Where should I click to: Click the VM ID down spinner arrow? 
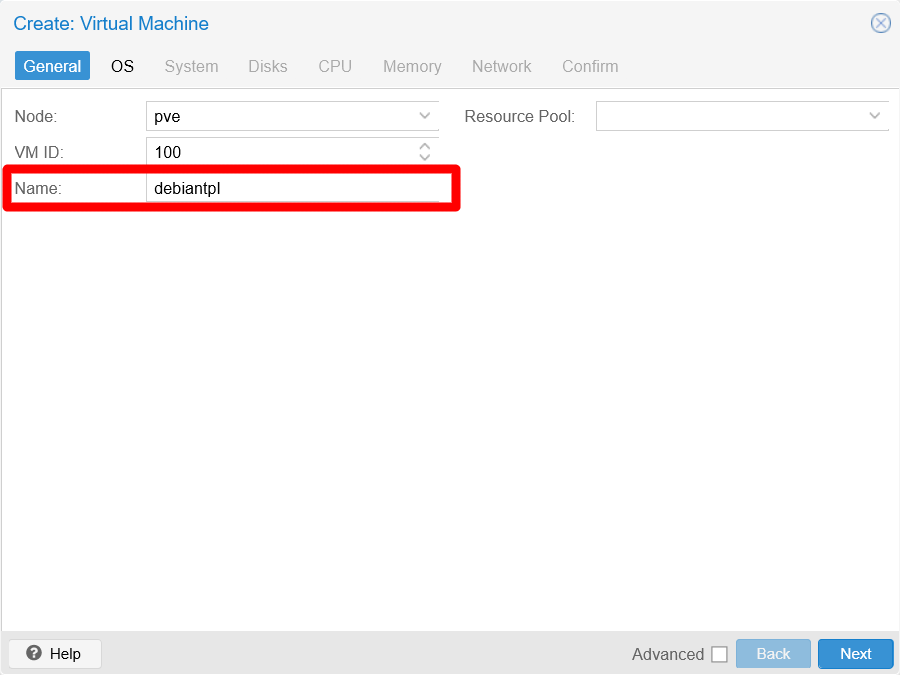pos(424,156)
